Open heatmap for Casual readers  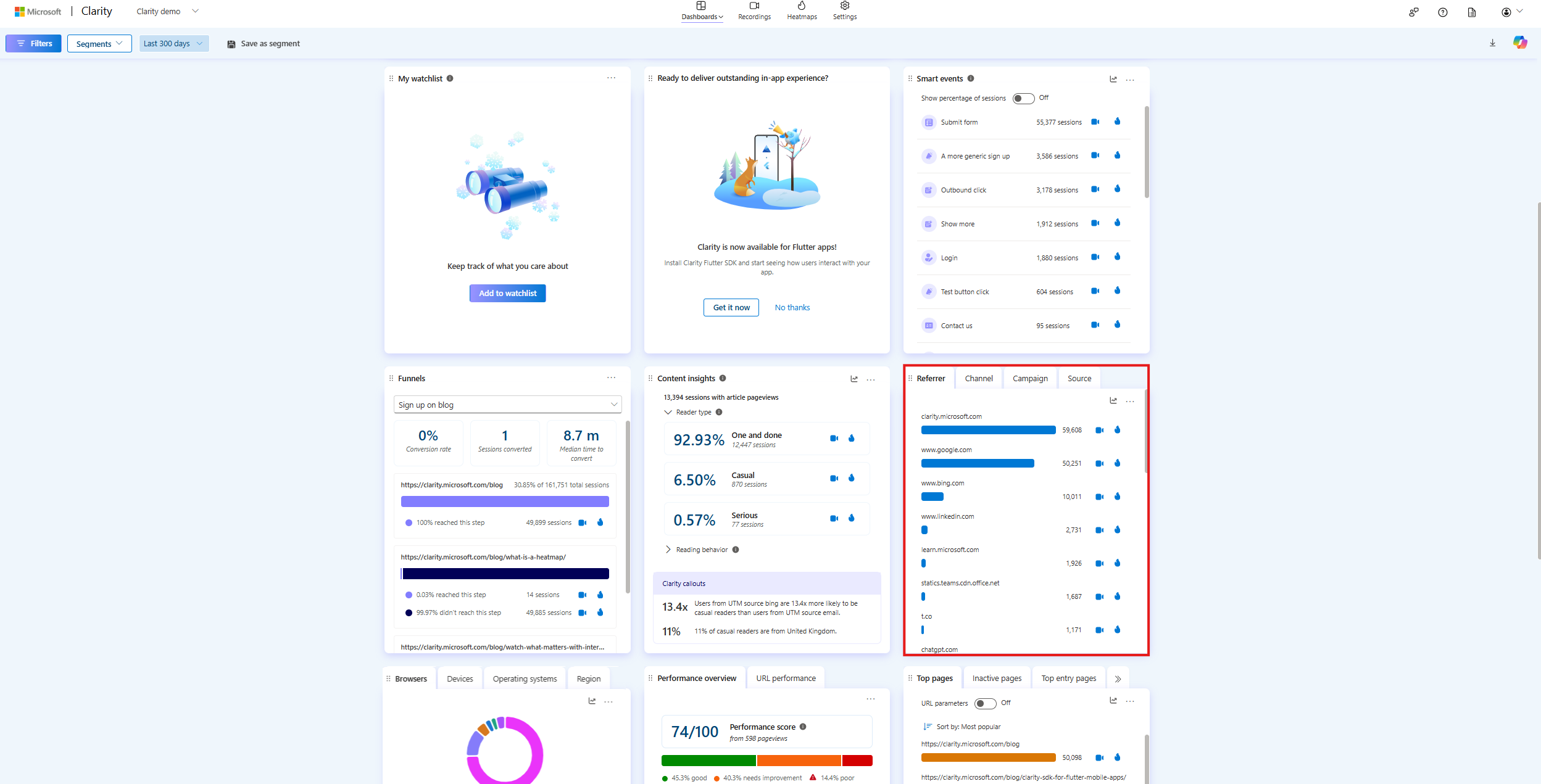852,478
